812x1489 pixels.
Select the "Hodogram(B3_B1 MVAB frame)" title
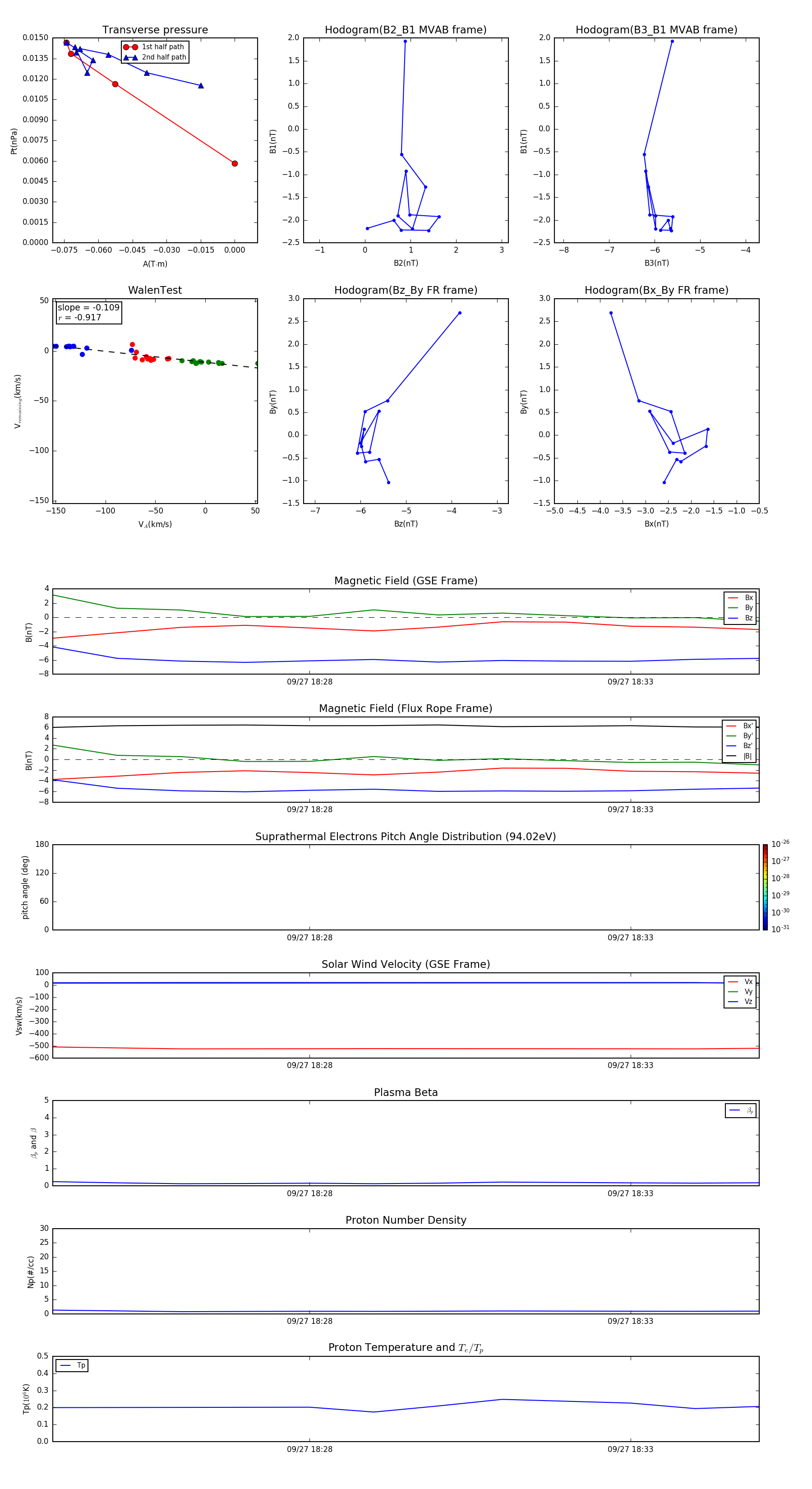click(656, 30)
